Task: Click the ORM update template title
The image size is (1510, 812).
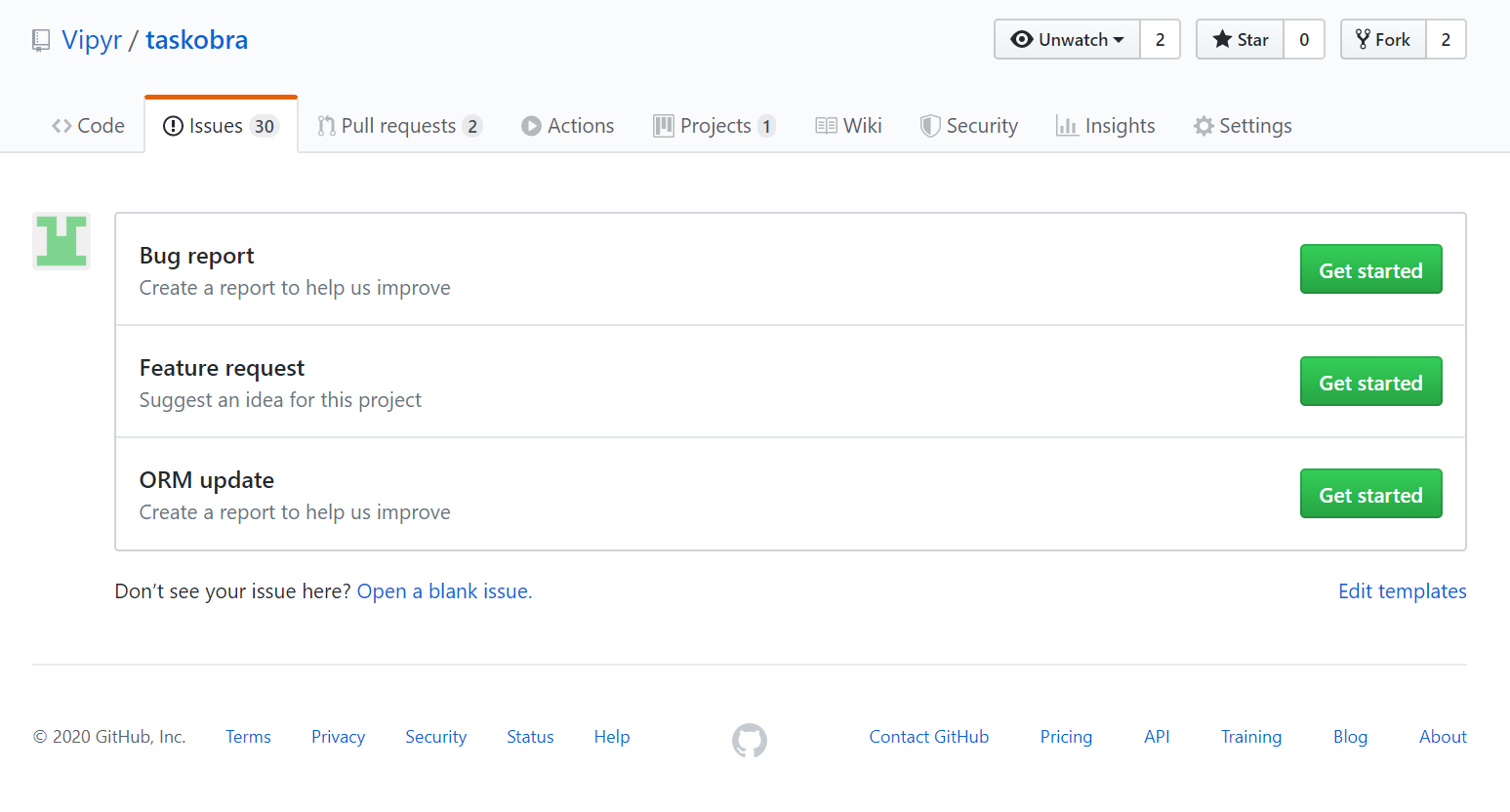Action: 207,480
